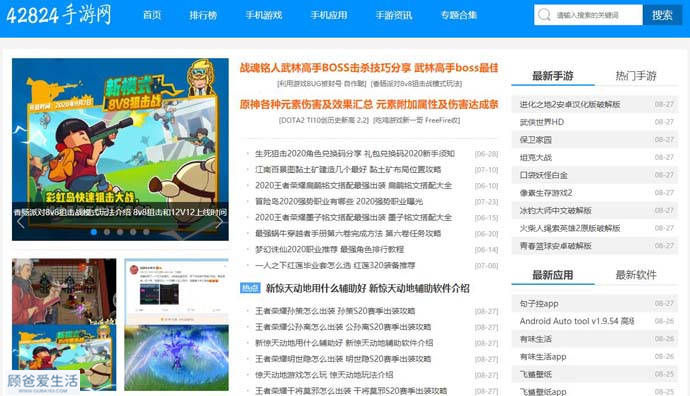Switch to the 最新软件 tab

tap(636, 275)
